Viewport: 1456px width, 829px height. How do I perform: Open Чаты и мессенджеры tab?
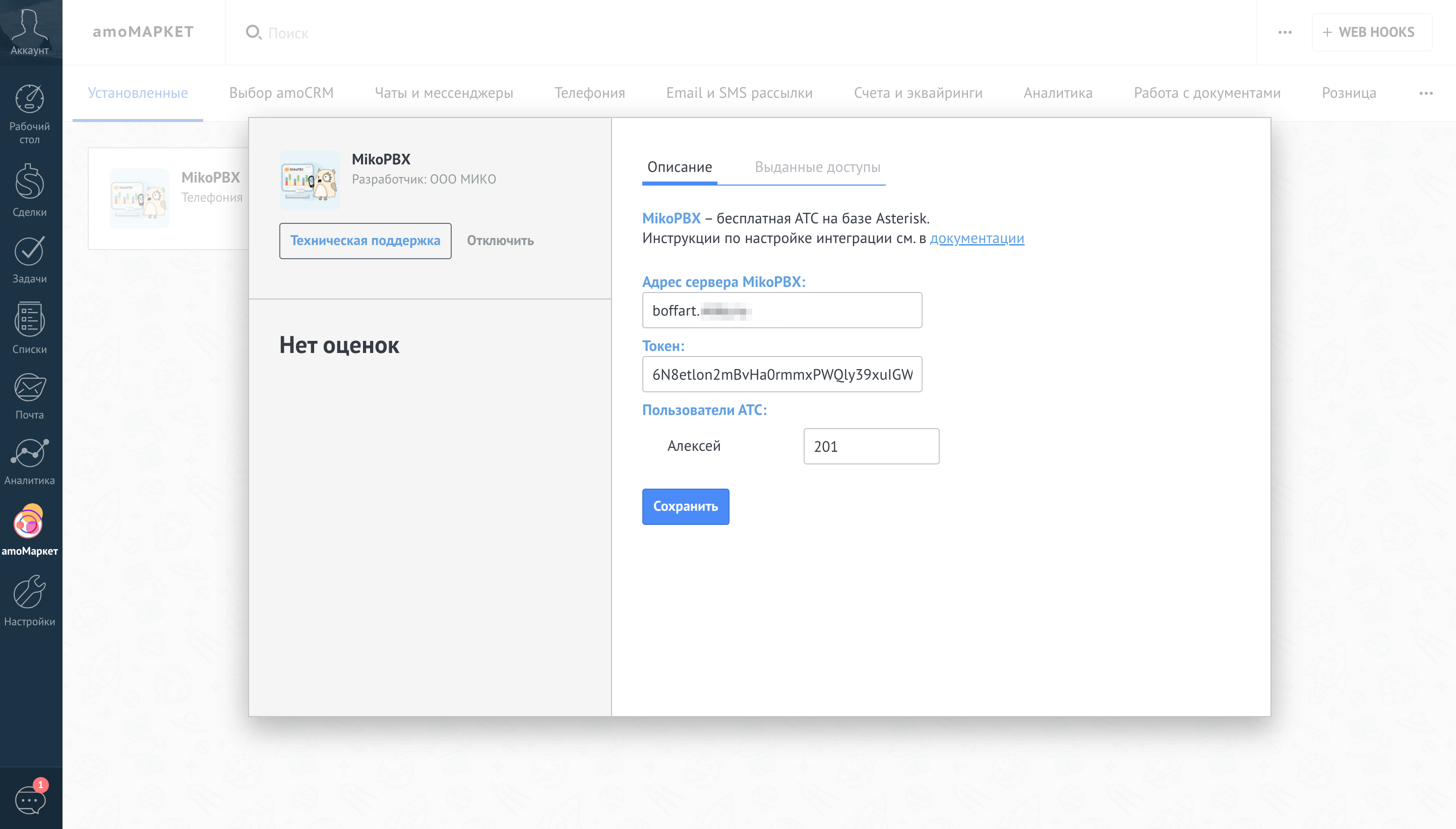point(443,93)
